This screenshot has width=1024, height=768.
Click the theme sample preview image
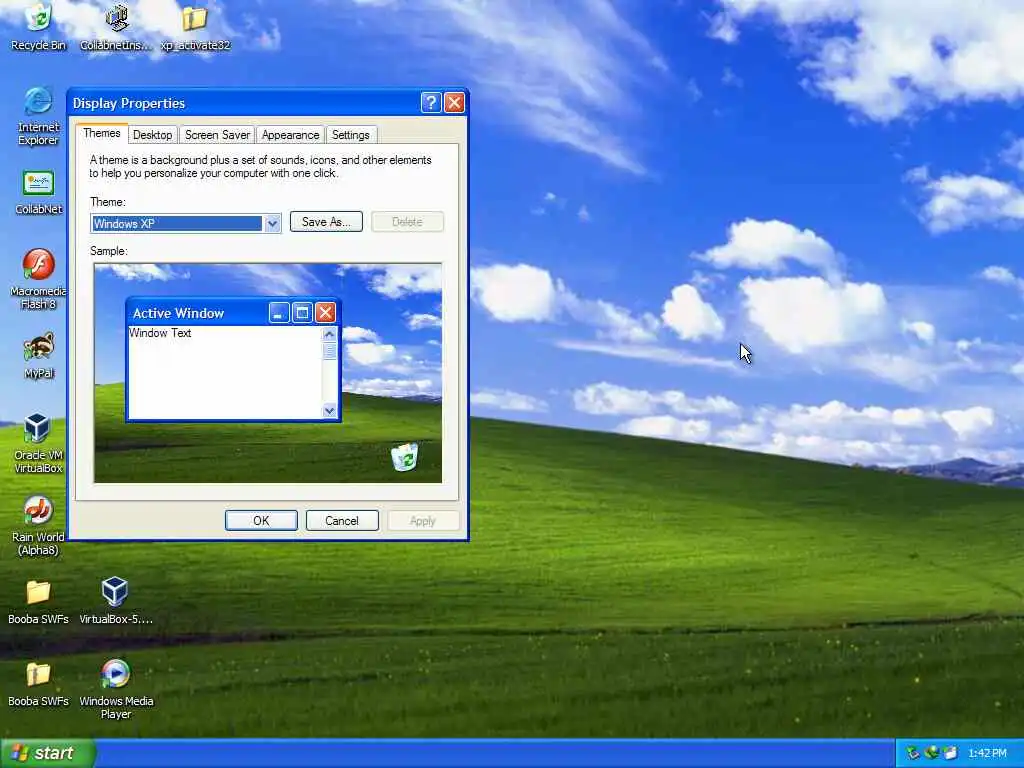tap(268, 373)
